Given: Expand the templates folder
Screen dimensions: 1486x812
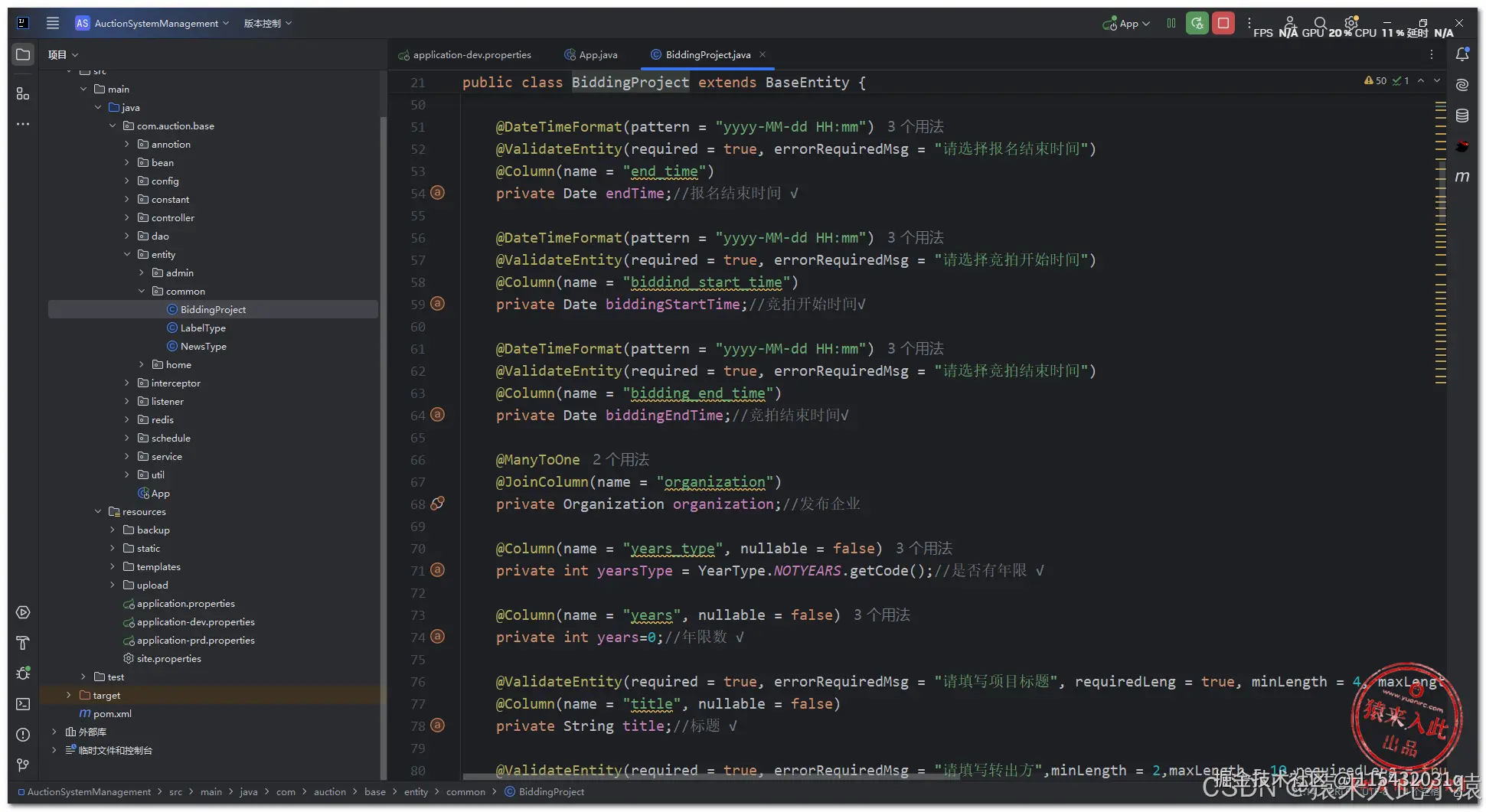Looking at the screenshot, I should 113,566.
